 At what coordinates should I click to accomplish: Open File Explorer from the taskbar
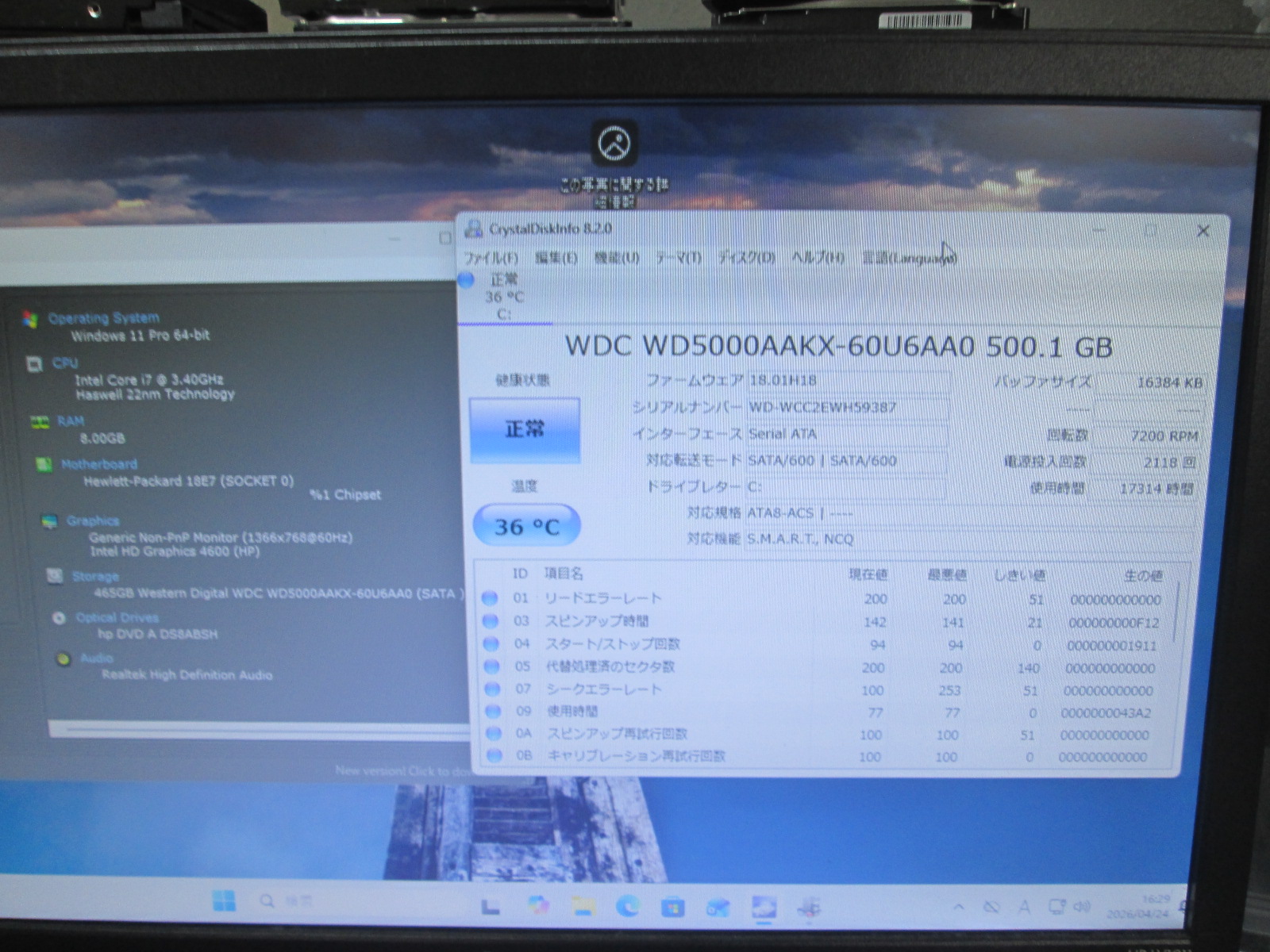tap(583, 906)
